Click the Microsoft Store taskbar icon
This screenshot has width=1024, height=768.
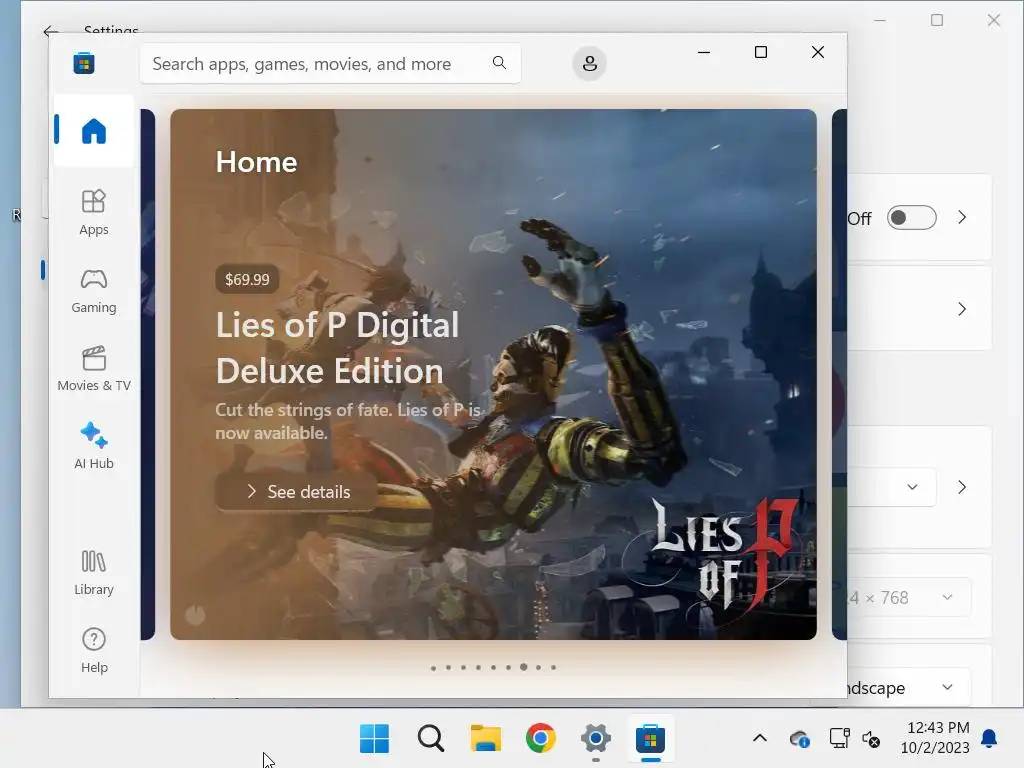coord(650,739)
